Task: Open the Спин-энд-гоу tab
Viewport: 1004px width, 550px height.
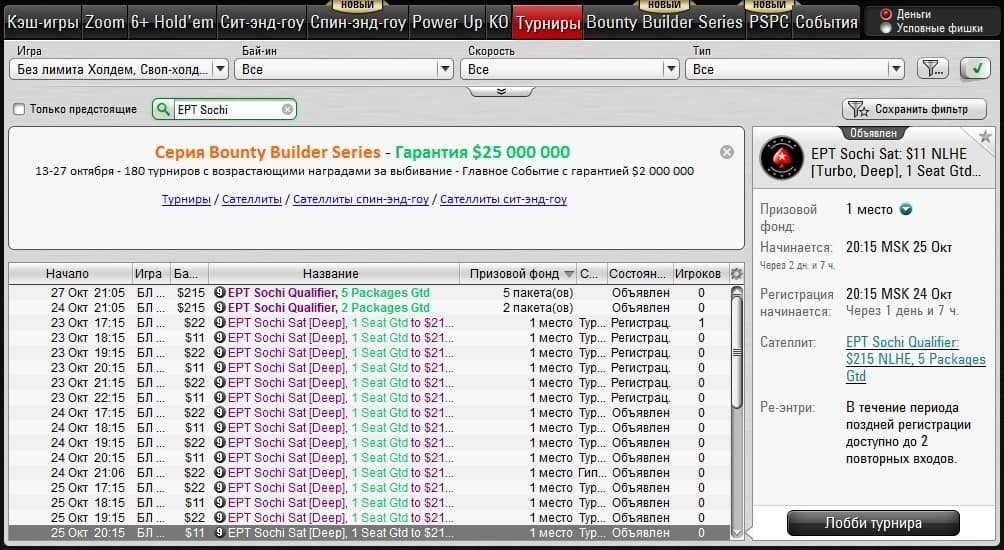Action: click(x=358, y=22)
